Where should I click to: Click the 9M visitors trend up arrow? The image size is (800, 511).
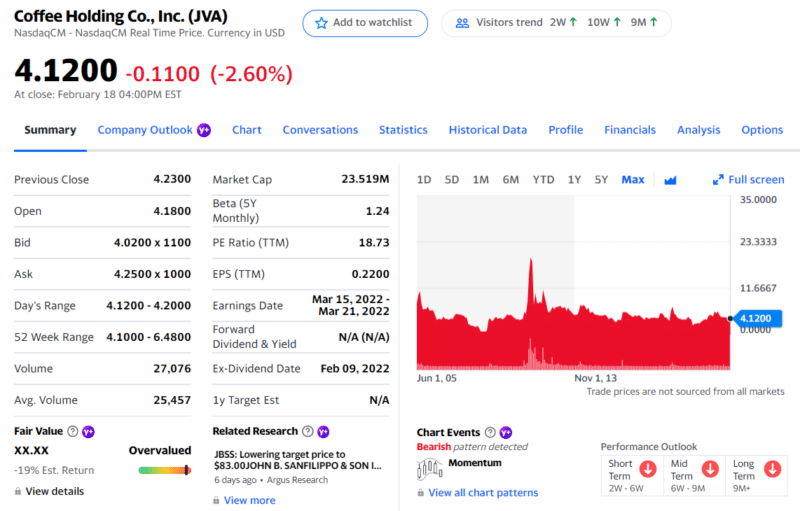click(654, 22)
